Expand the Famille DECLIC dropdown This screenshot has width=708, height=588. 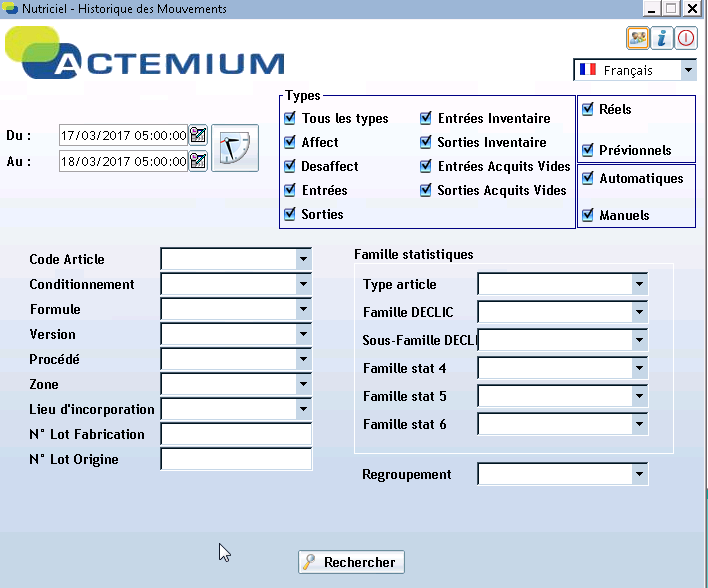point(639,312)
